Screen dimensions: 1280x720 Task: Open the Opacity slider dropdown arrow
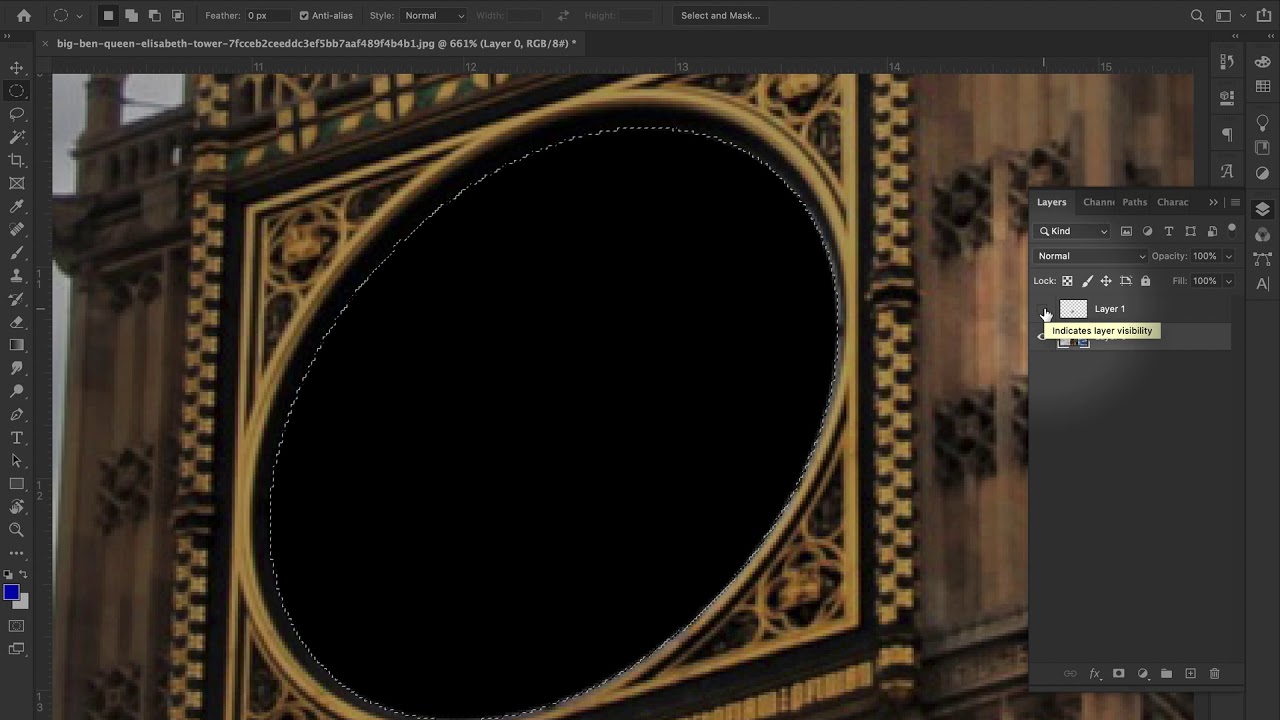pyautogui.click(x=1229, y=256)
